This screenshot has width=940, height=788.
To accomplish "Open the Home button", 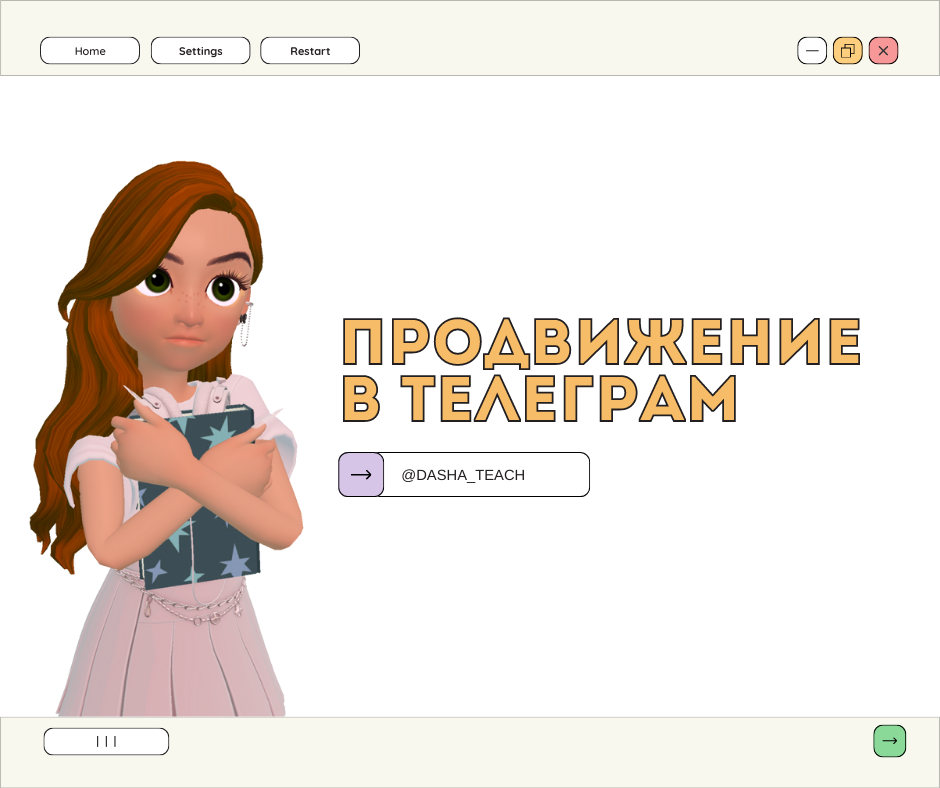I will [90, 51].
